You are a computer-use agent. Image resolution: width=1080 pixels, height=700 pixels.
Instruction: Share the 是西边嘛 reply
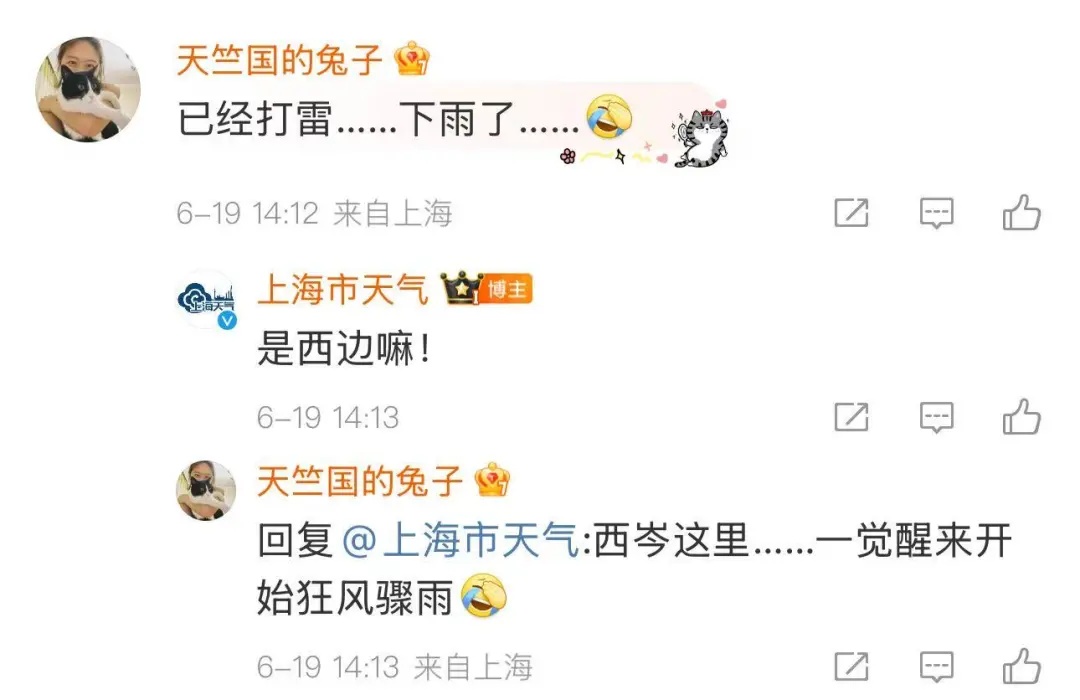click(x=851, y=417)
